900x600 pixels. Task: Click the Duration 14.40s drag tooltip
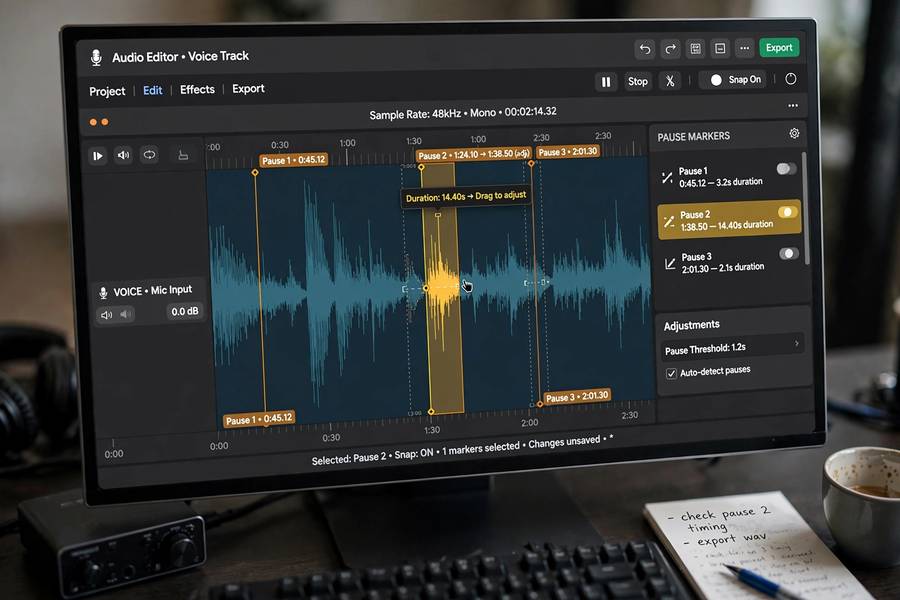(x=465, y=196)
